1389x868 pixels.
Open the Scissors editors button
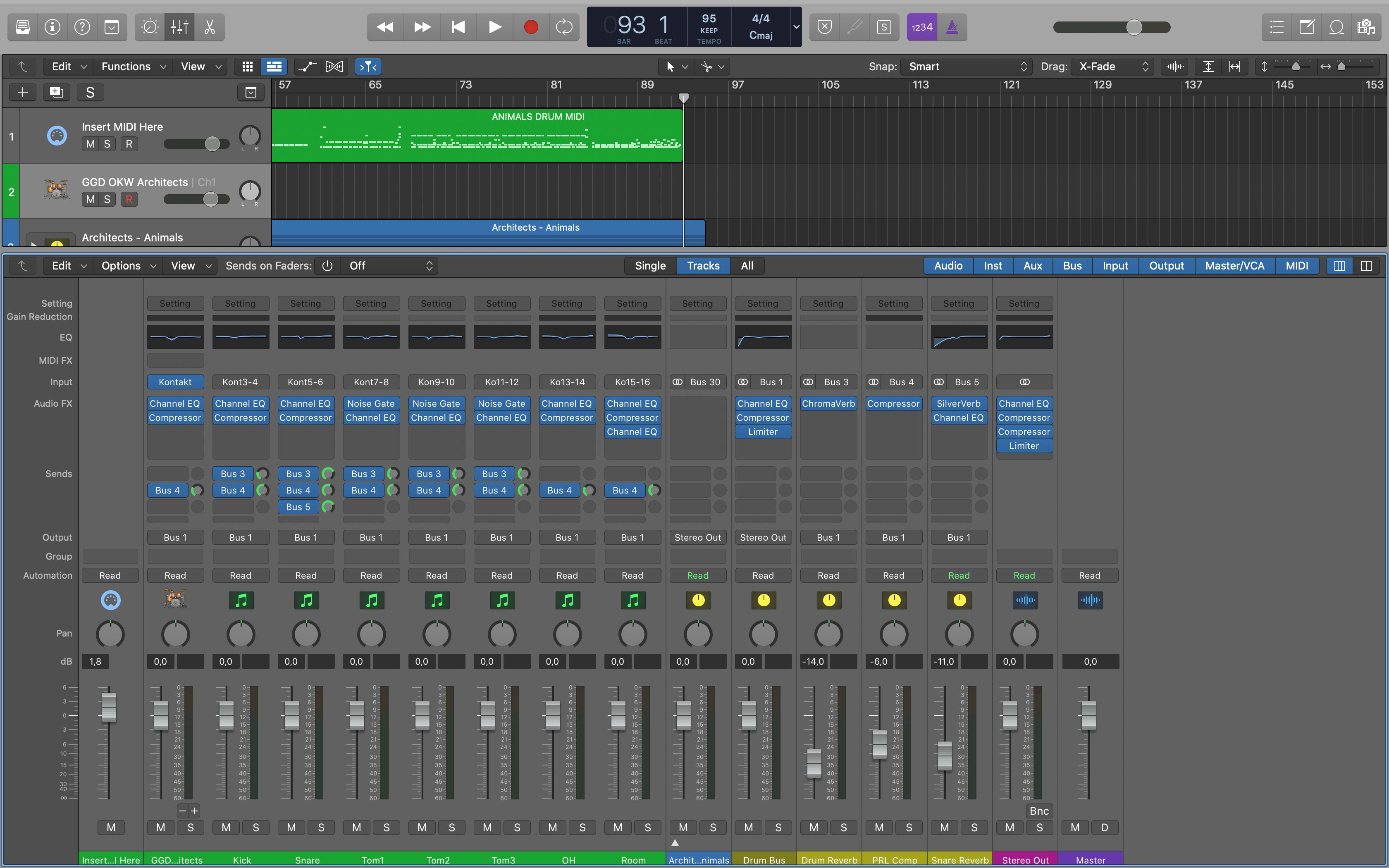click(x=210, y=27)
